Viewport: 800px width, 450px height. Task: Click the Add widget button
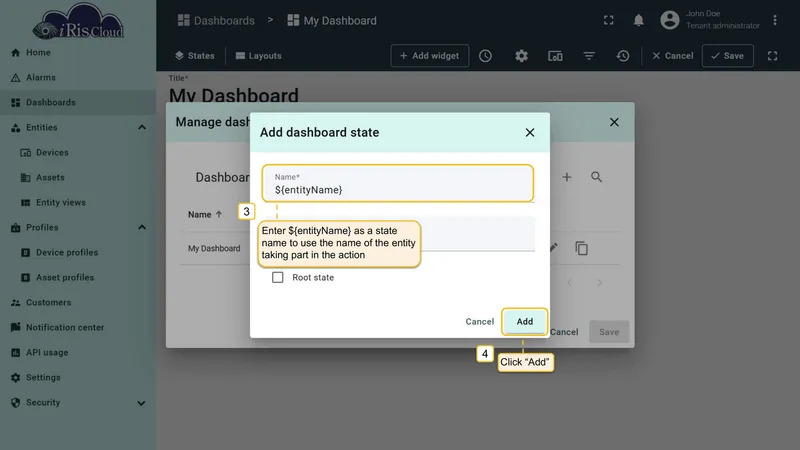pos(430,56)
